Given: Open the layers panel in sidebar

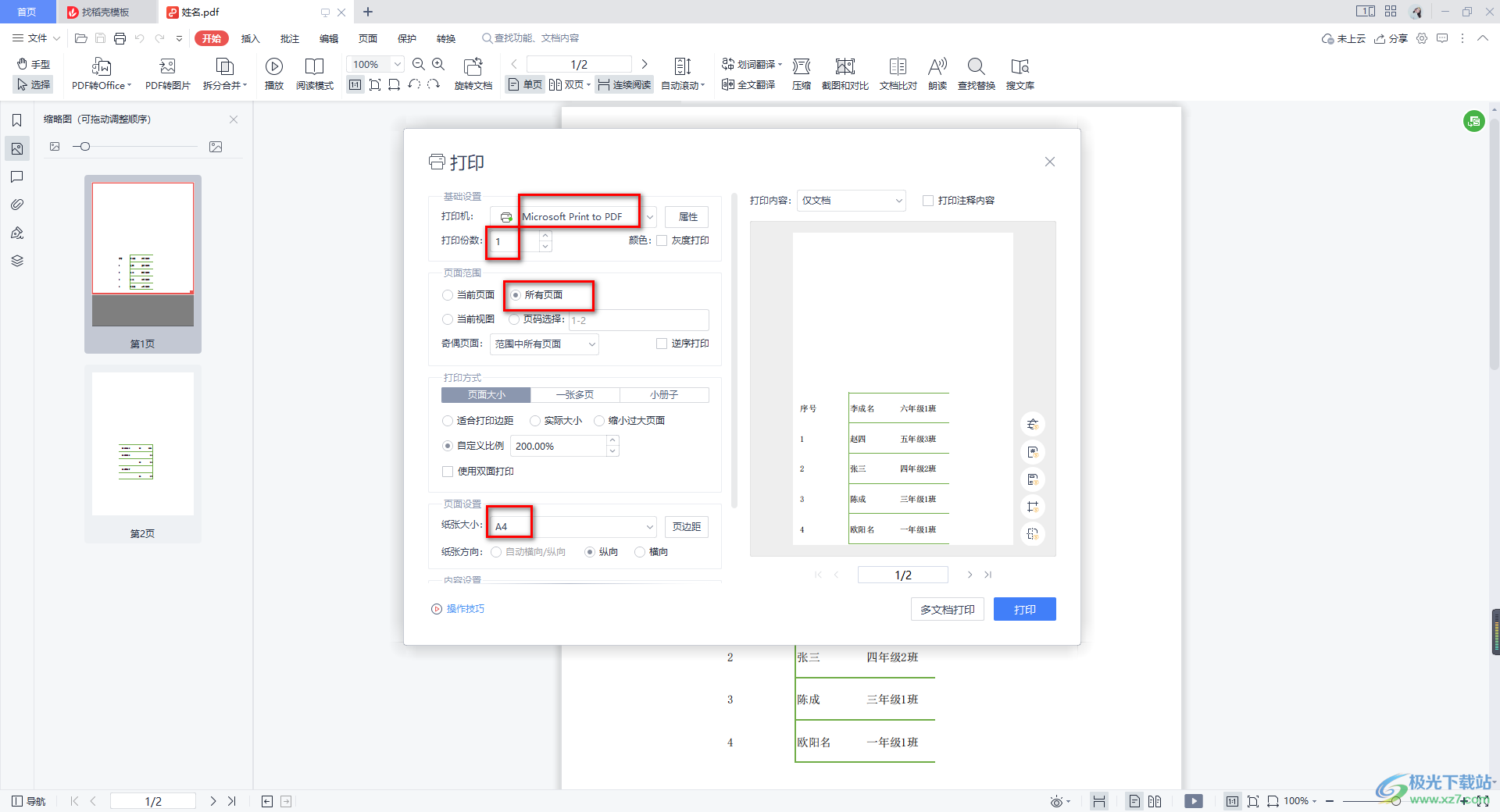Looking at the screenshot, I should (x=16, y=261).
